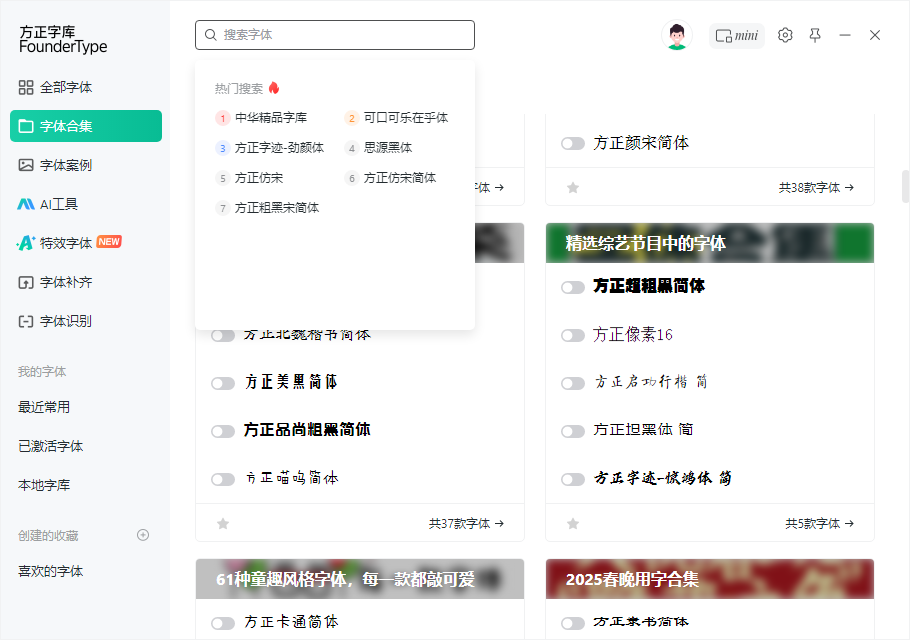
Task: Go to 已激活字体 list
Action: tap(50, 446)
